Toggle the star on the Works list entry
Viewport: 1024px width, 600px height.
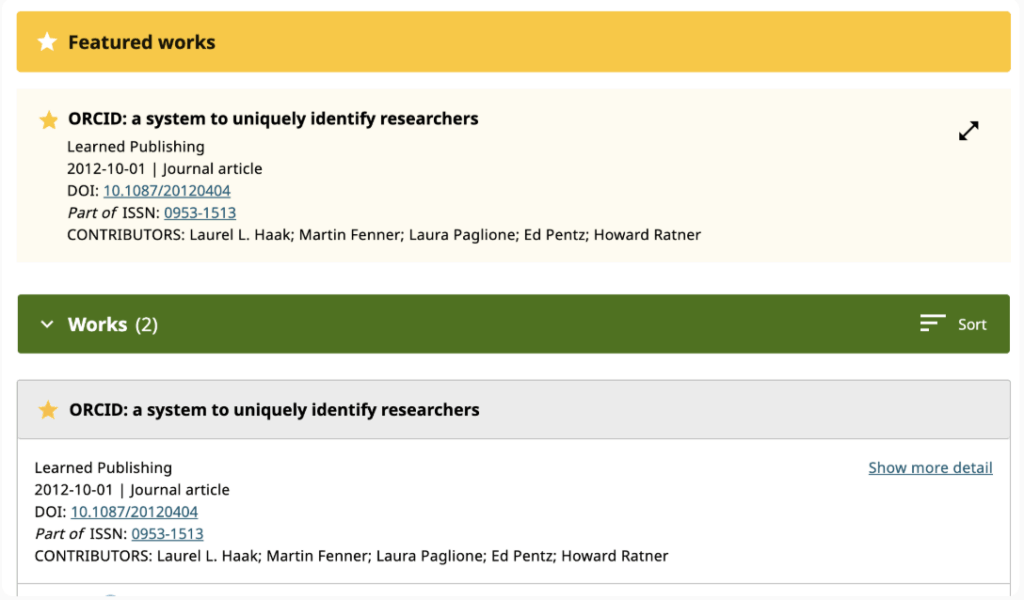(x=48, y=410)
